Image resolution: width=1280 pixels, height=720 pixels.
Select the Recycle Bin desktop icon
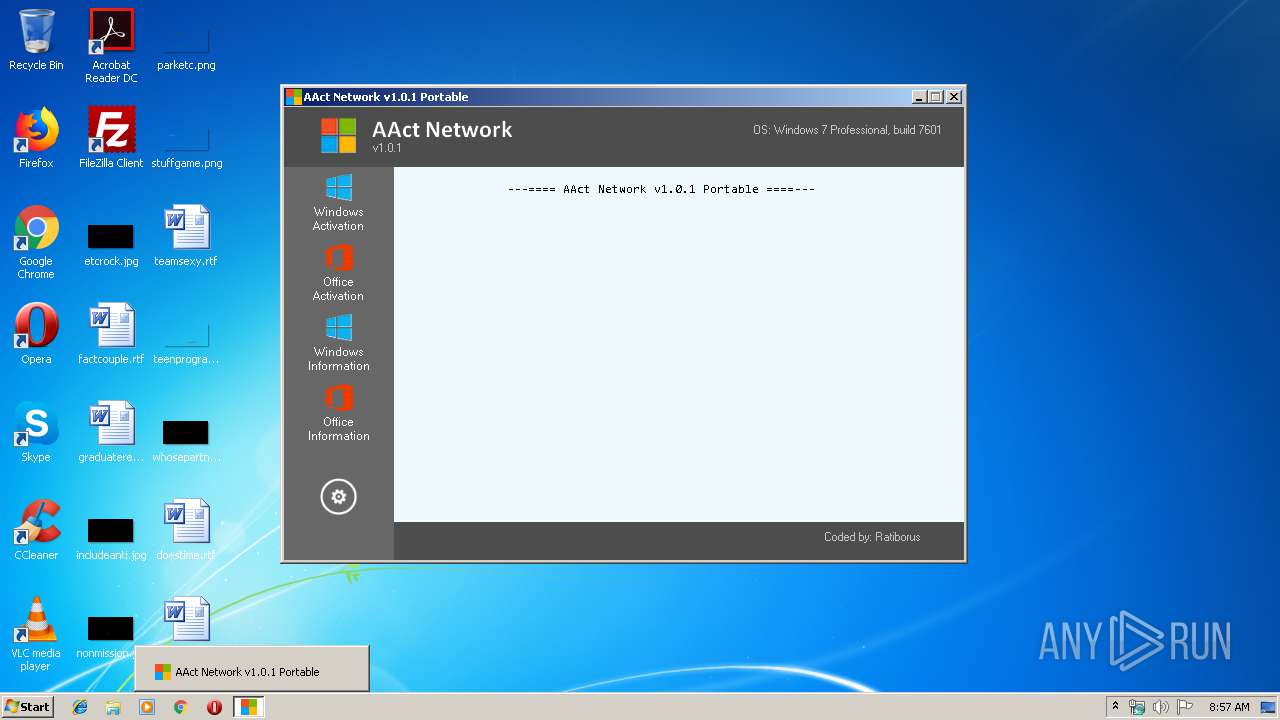(x=36, y=40)
